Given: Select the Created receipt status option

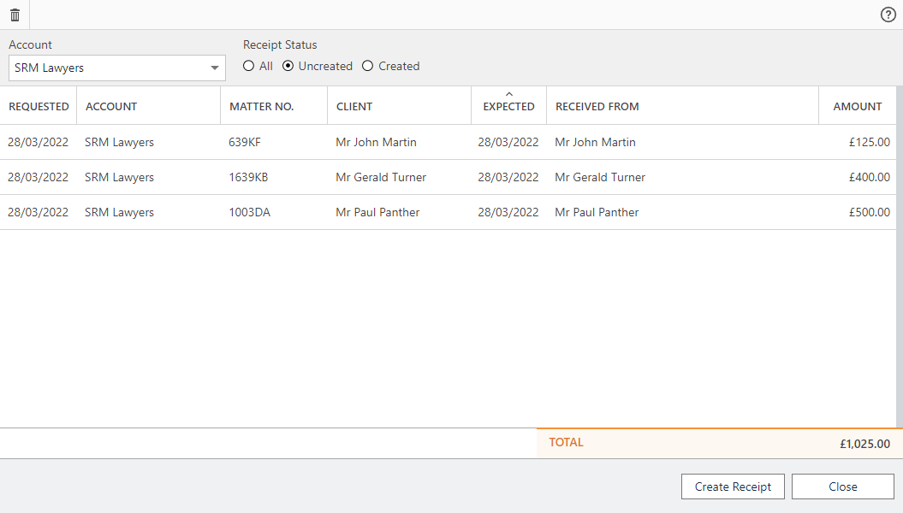Looking at the screenshot, I should (368, 66).
